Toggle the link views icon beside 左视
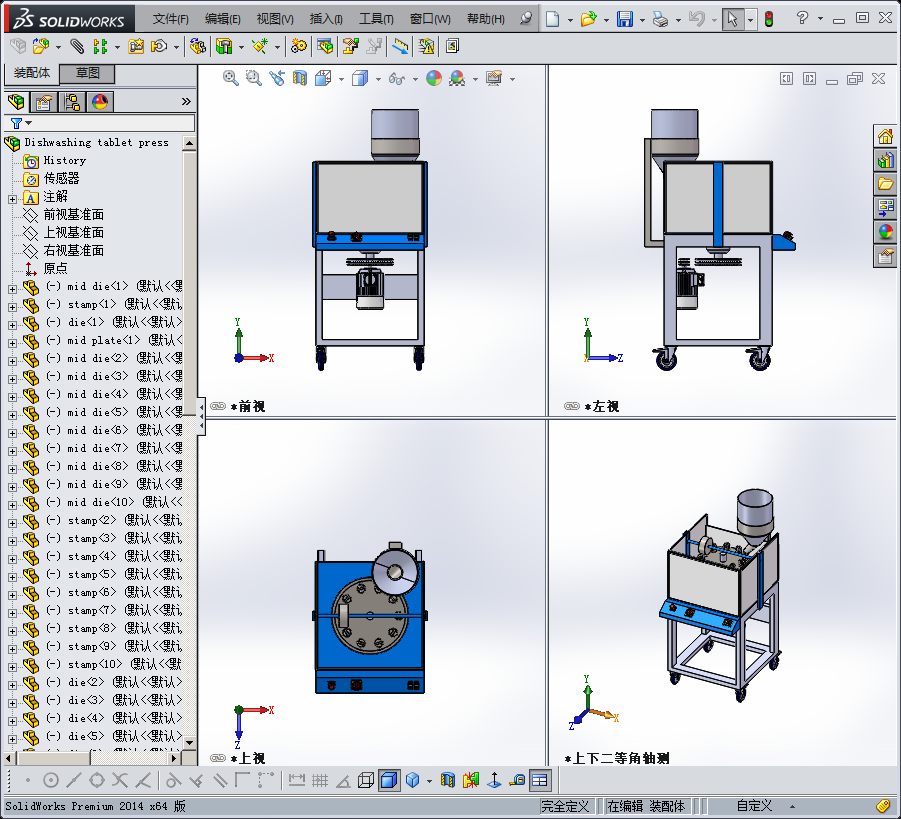The image size is (901, 819). (572, 406)
